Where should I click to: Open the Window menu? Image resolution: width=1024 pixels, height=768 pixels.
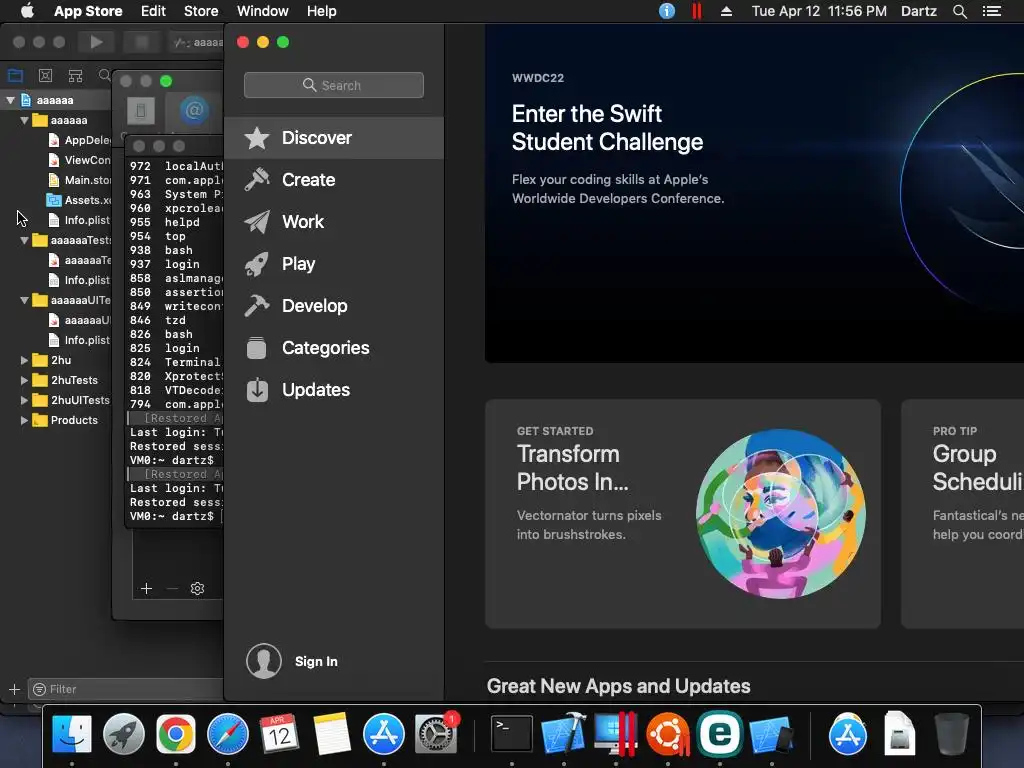[x=263, y=11]
